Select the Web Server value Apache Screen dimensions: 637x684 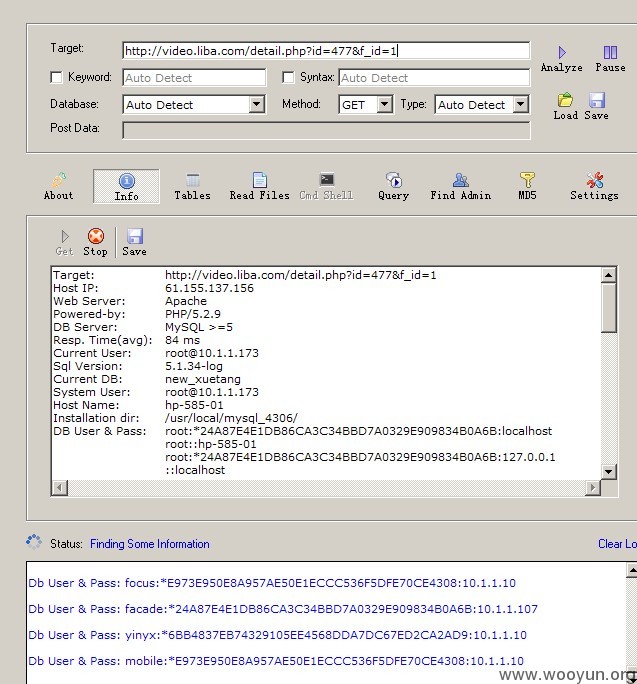186,301
